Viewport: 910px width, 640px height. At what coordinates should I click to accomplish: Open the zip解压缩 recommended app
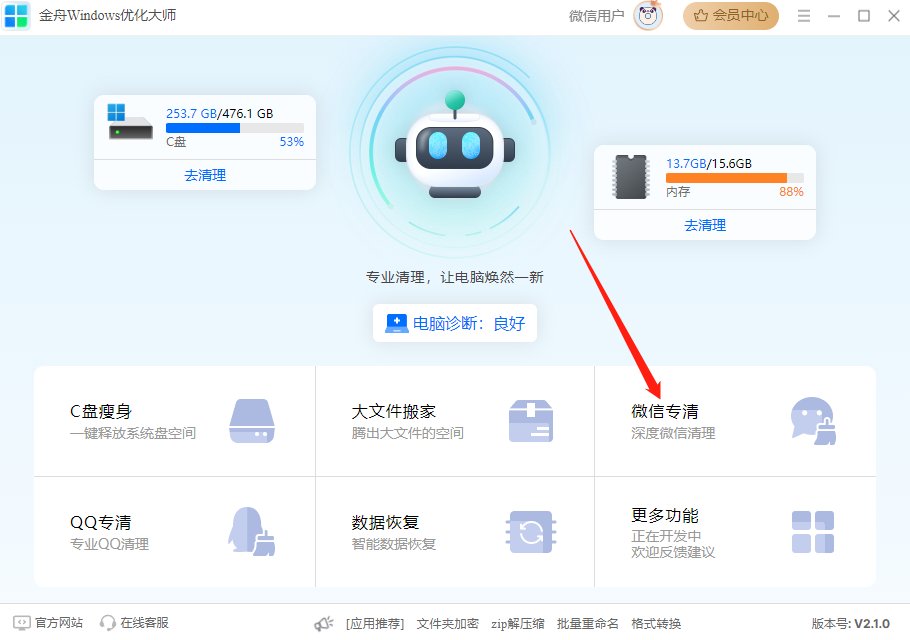pos(518,624)
